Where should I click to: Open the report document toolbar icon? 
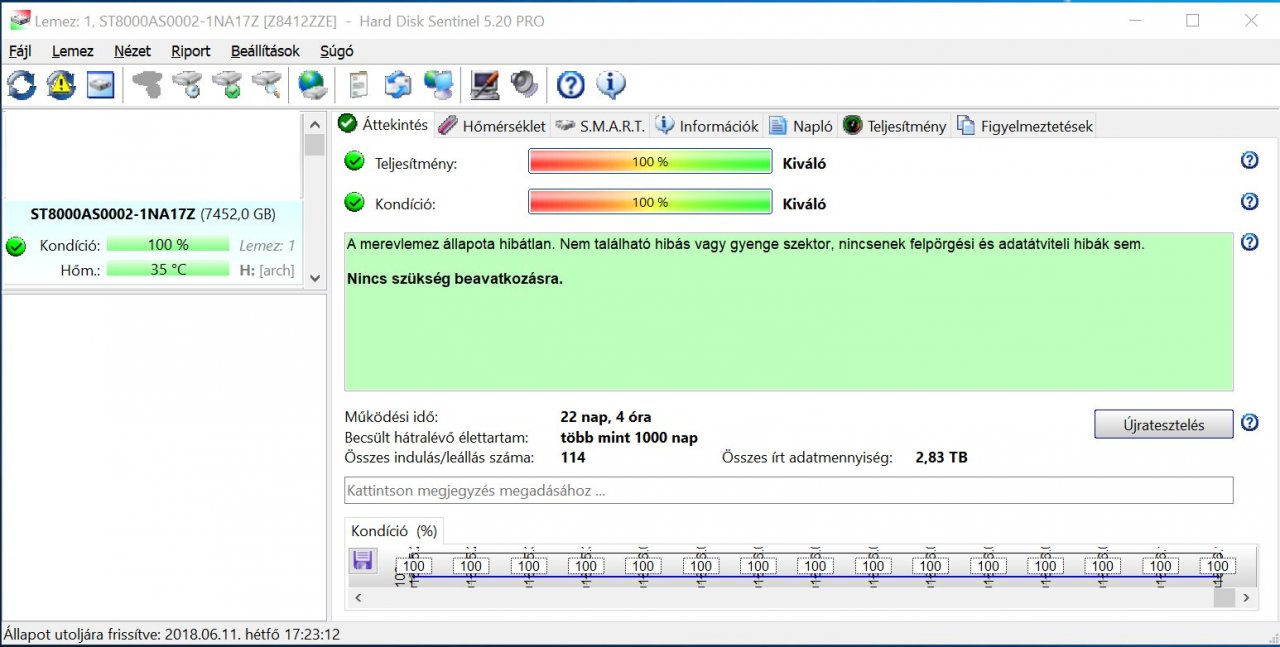tap(358, 85)
